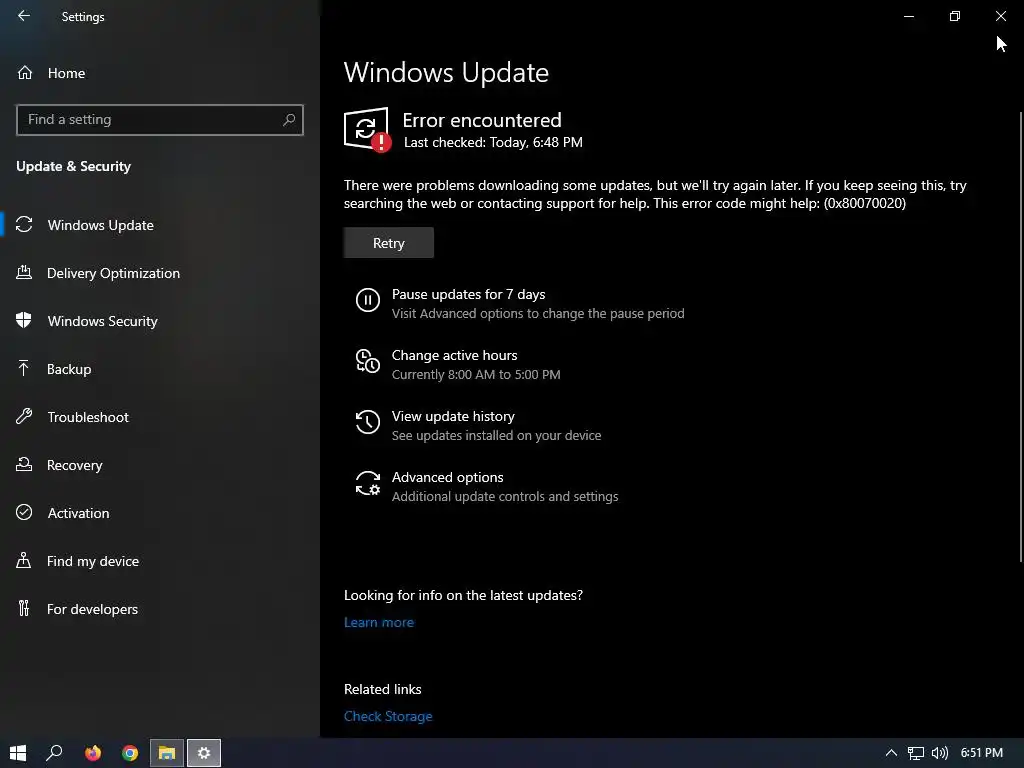The width and height of the screenshot is (1024, 768).
Task: Click the shield icon for Windows Security
Action: pos(24,320)
